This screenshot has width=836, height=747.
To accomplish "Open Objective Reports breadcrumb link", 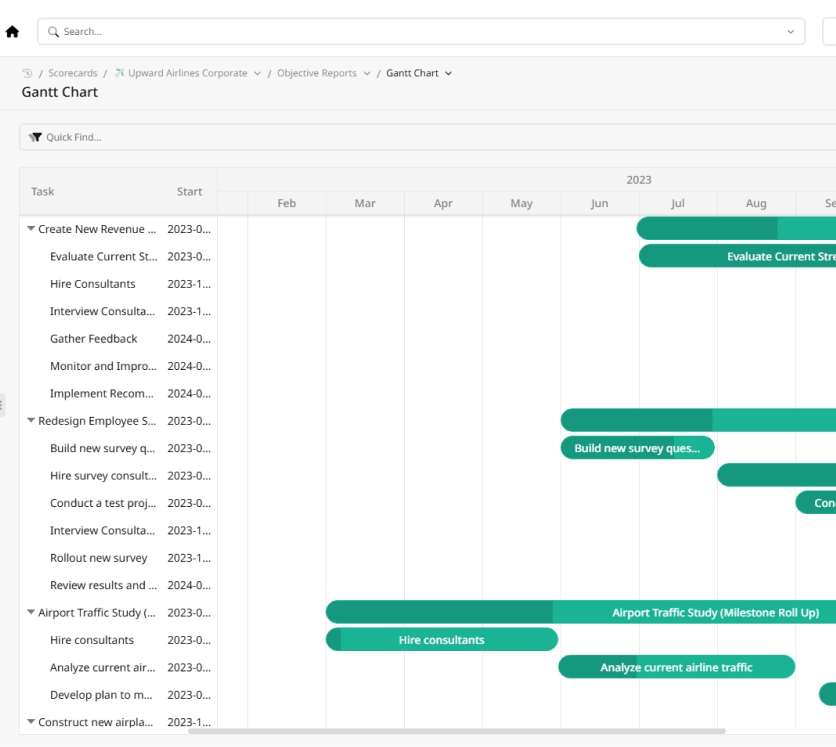I will point(317,73).
